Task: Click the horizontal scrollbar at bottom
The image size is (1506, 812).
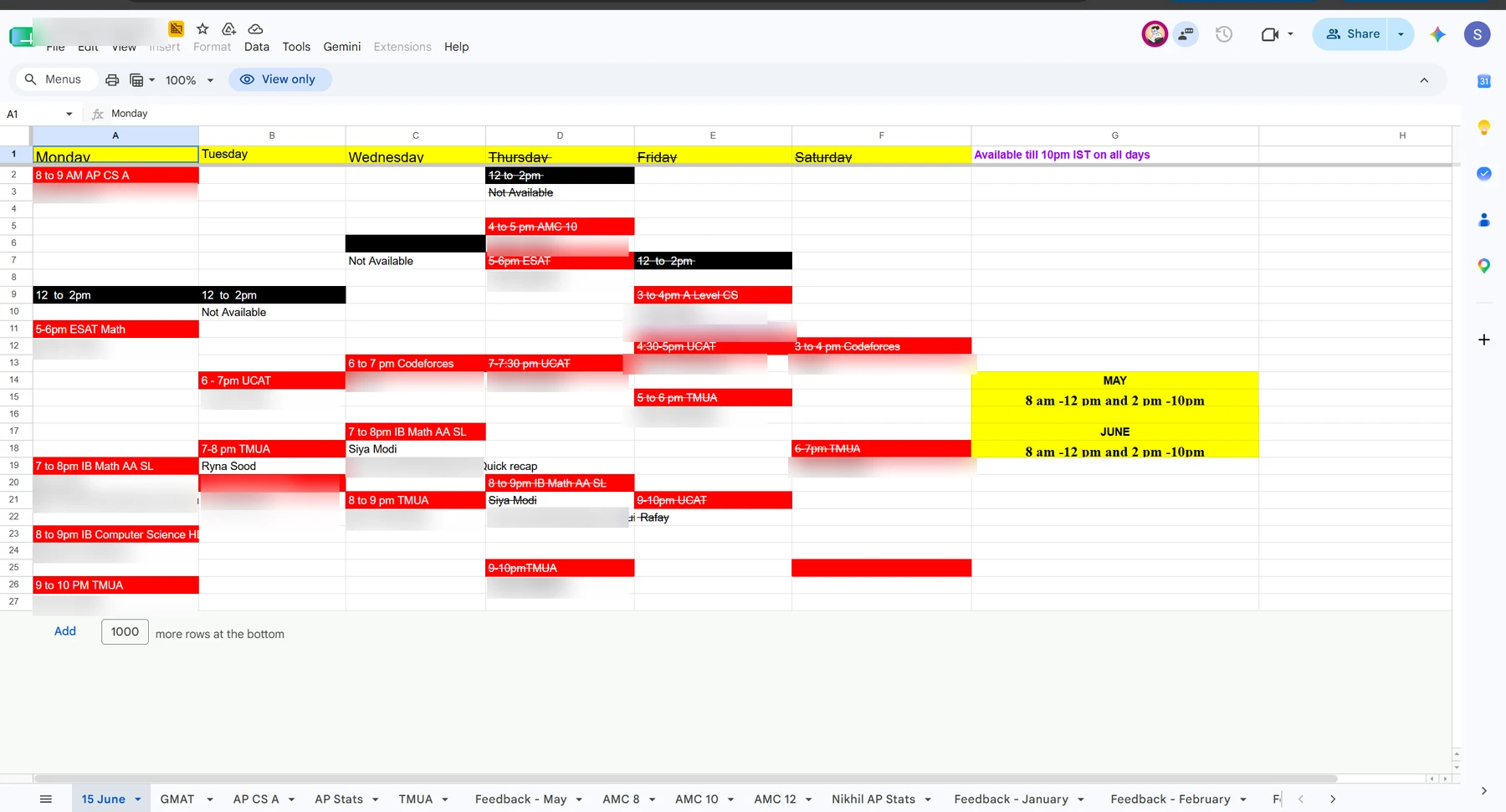Action: 684,778
